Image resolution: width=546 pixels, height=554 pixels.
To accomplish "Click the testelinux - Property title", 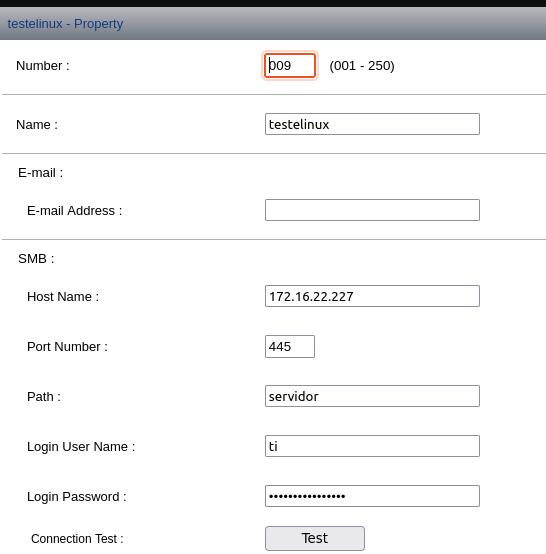I will 65,24.
